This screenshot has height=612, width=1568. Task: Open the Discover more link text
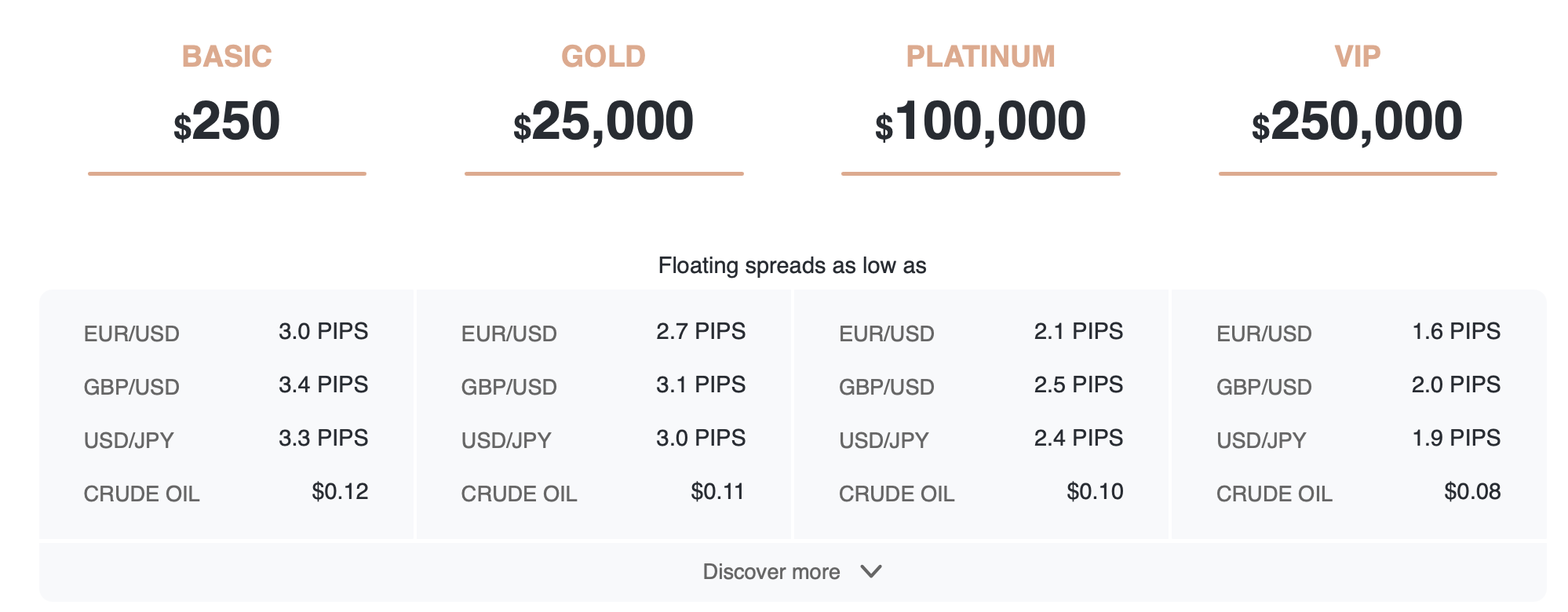coord(771,571)
